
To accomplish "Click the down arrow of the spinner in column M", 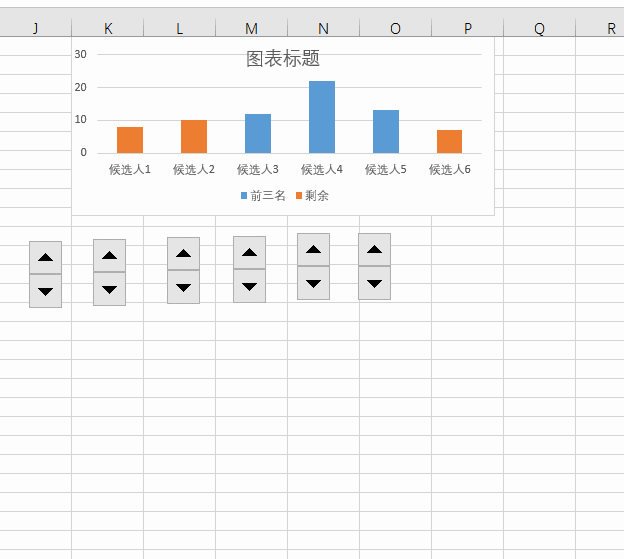I will pos(250,286).
